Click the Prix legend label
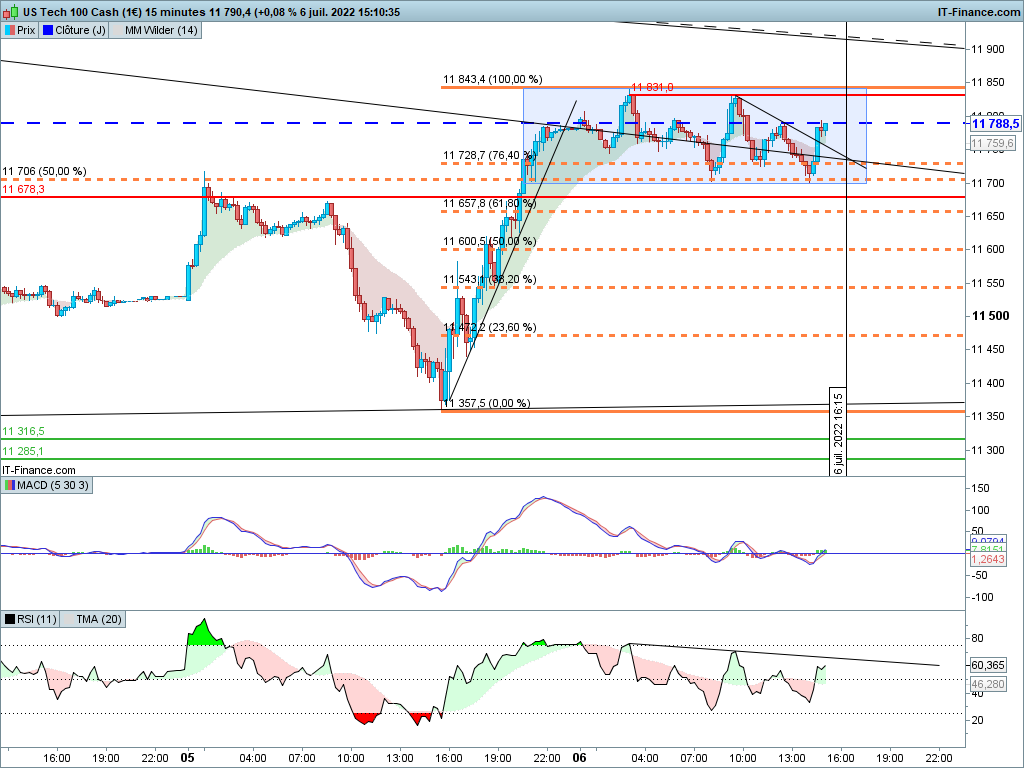Screen dimensions: 1024x768 click(x=26, y=30)
